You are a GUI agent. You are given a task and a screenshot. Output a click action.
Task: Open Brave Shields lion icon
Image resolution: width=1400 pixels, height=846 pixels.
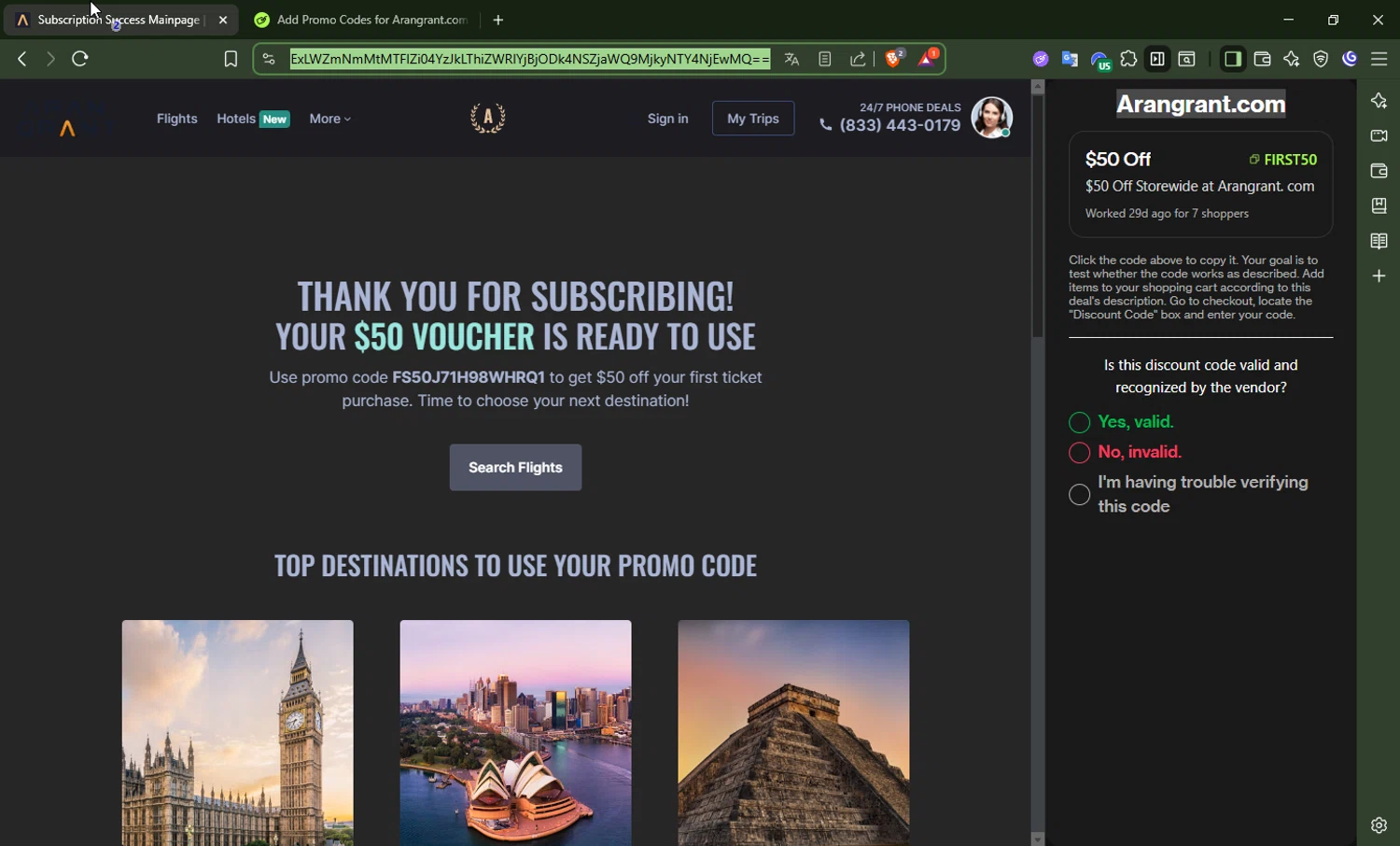coord(894,58)
